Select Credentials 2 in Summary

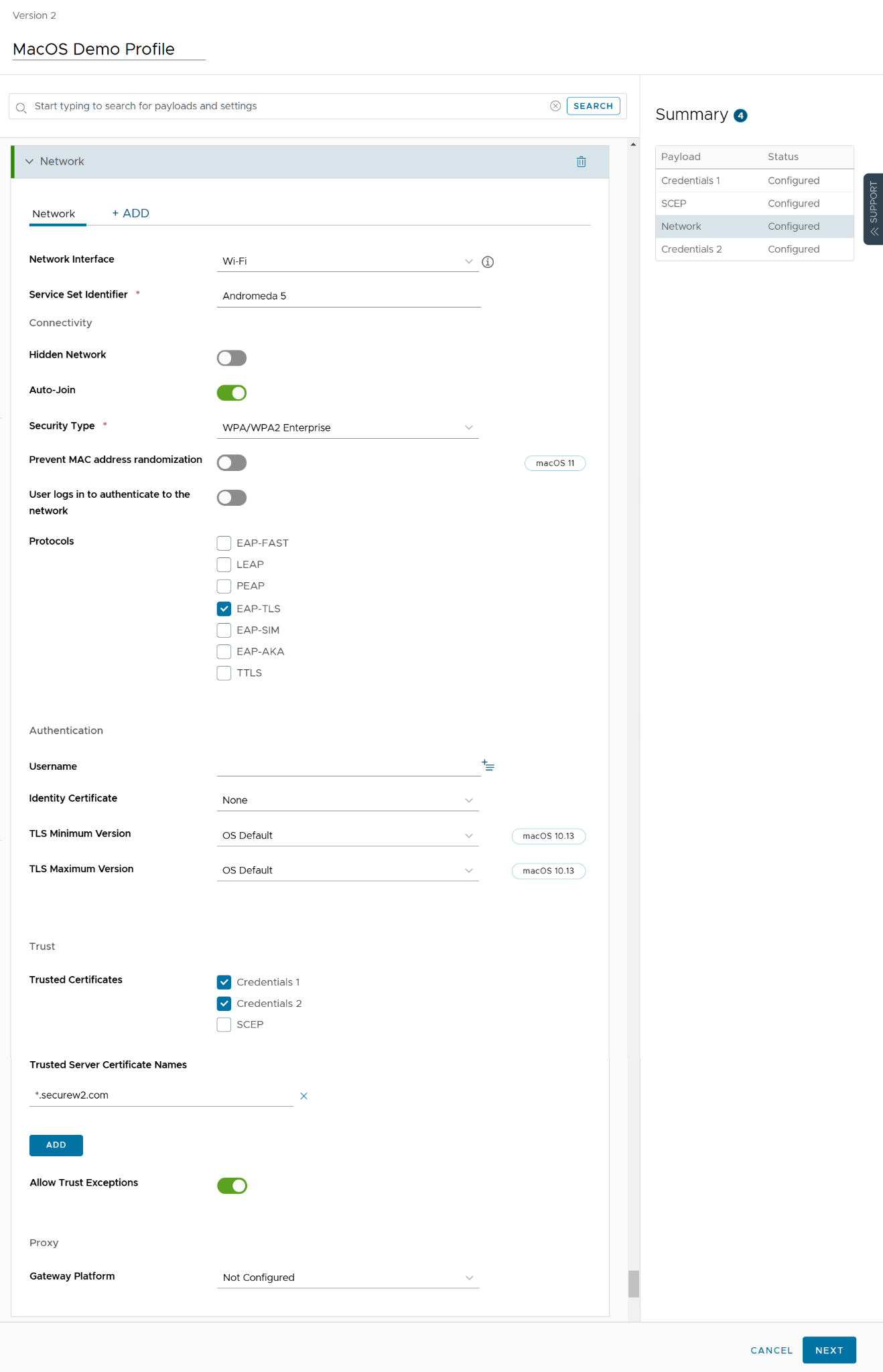pos(754,249)
